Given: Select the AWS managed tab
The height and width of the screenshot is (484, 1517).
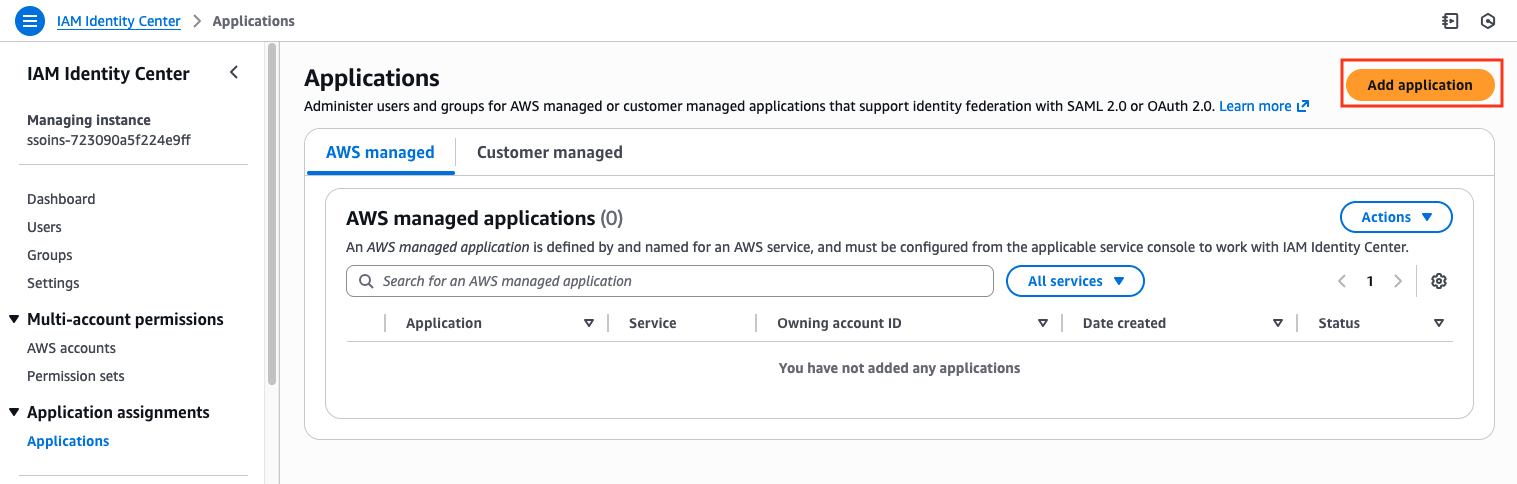Looking at the screenshot, I should pos(380,152).
